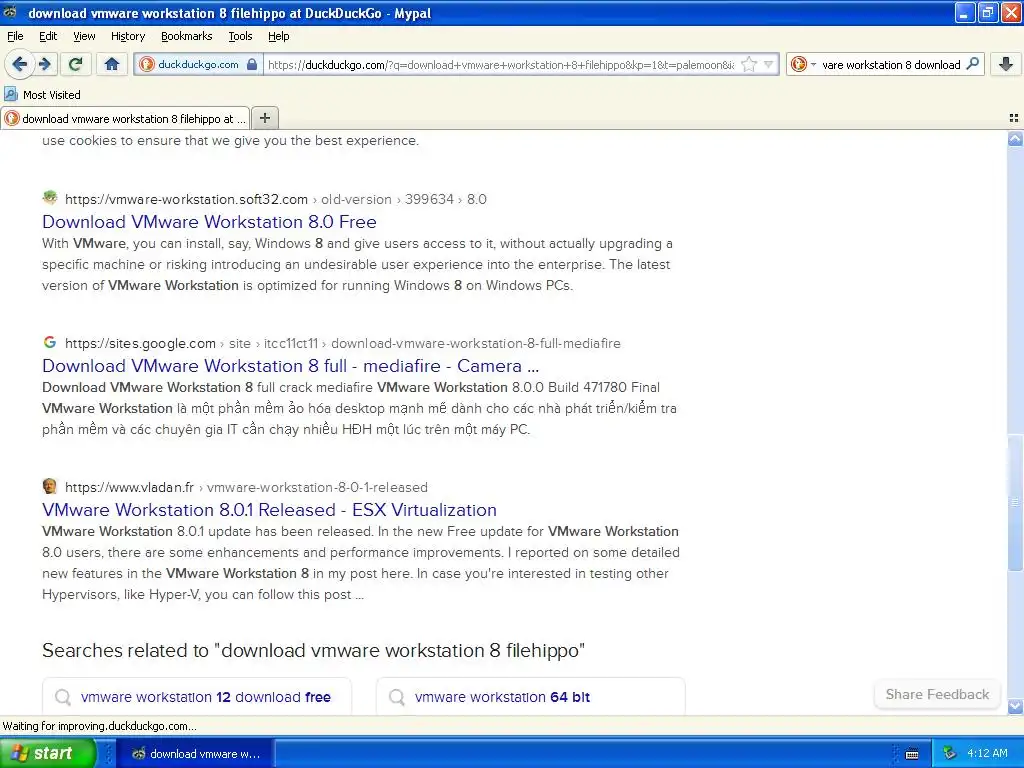Click the vertical scrollbar up arrow
Viewport: 1024px width, 768px height.
point(1015,138)
